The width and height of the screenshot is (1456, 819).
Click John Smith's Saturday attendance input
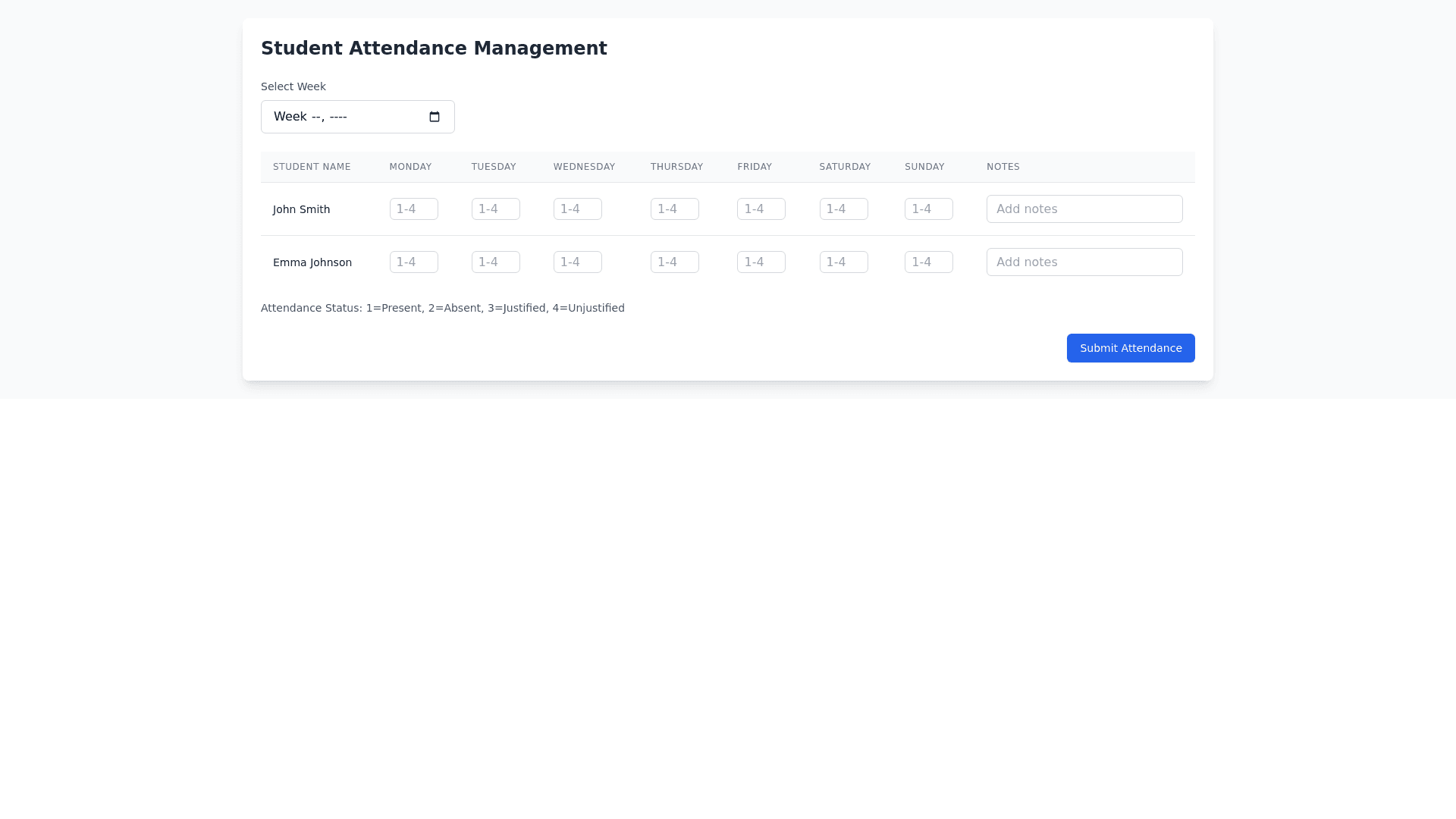(x=843, y=209)
